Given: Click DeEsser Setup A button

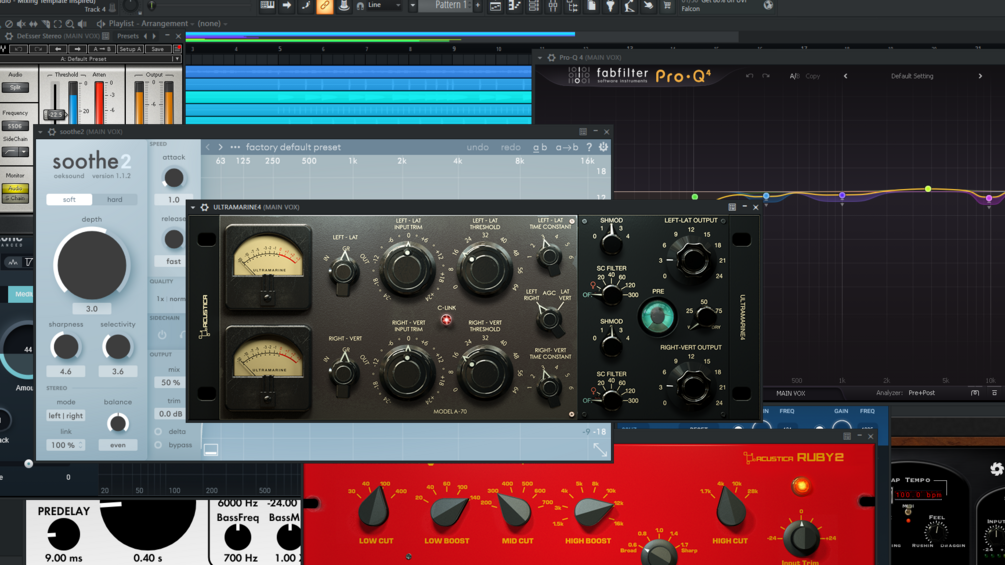Looking at the screenshot, I should pos(130,49).
